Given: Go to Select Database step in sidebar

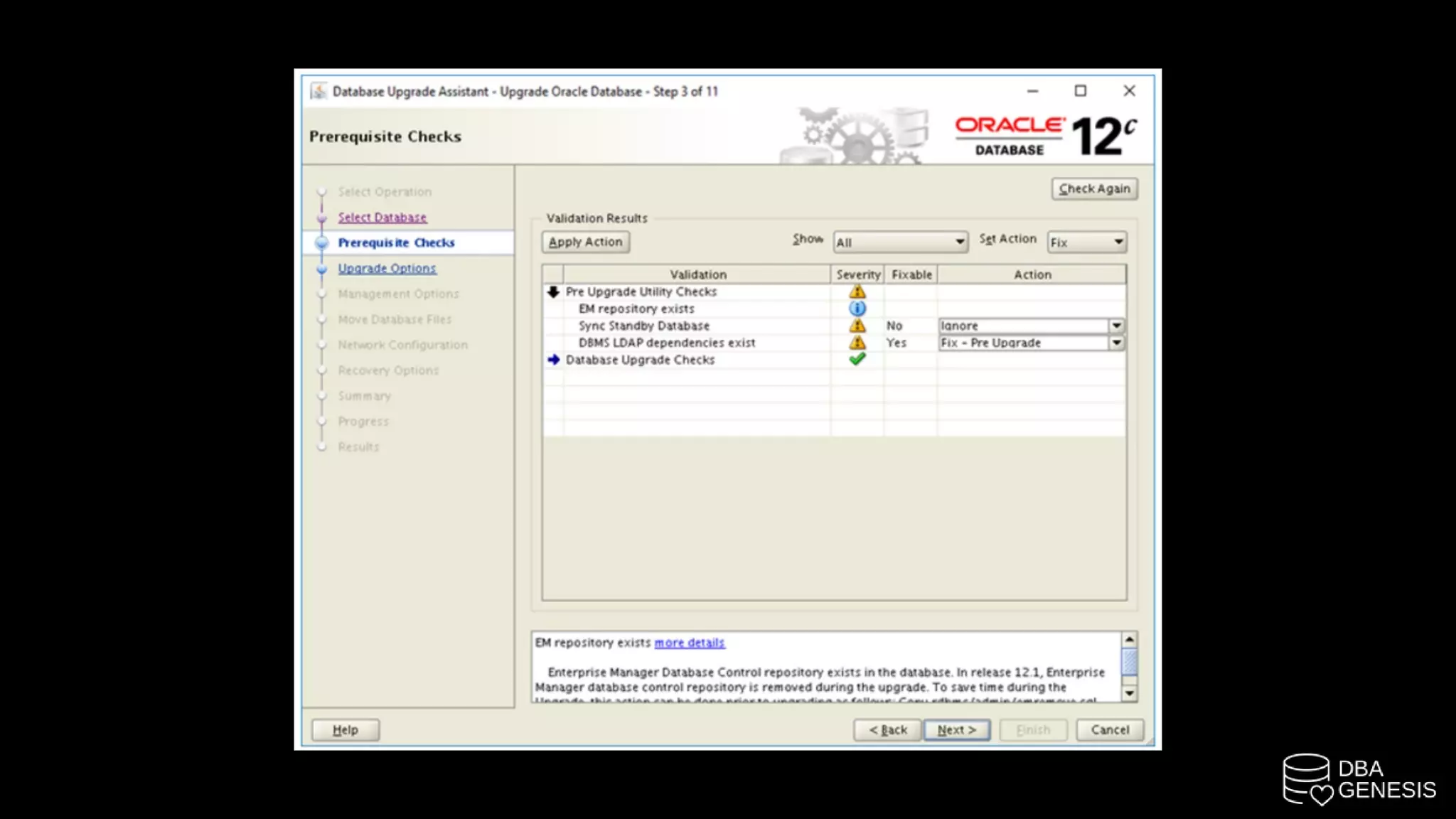Looking at the screenshot, I should pyautogui.click(x=382, y=218).
